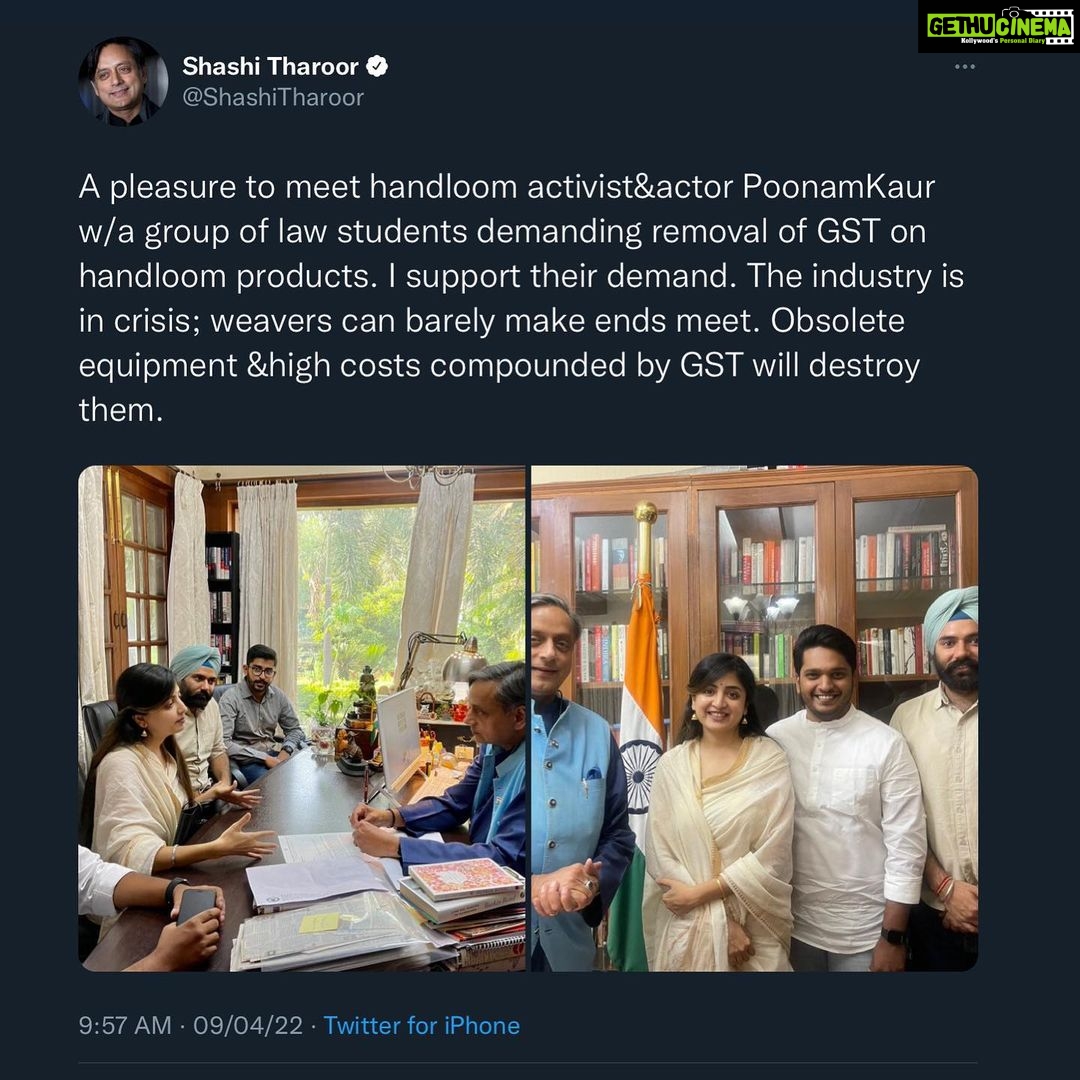Click the woman in cream saree
The height and width of the screenshot is (1080, 1080).
coord(718,813)
